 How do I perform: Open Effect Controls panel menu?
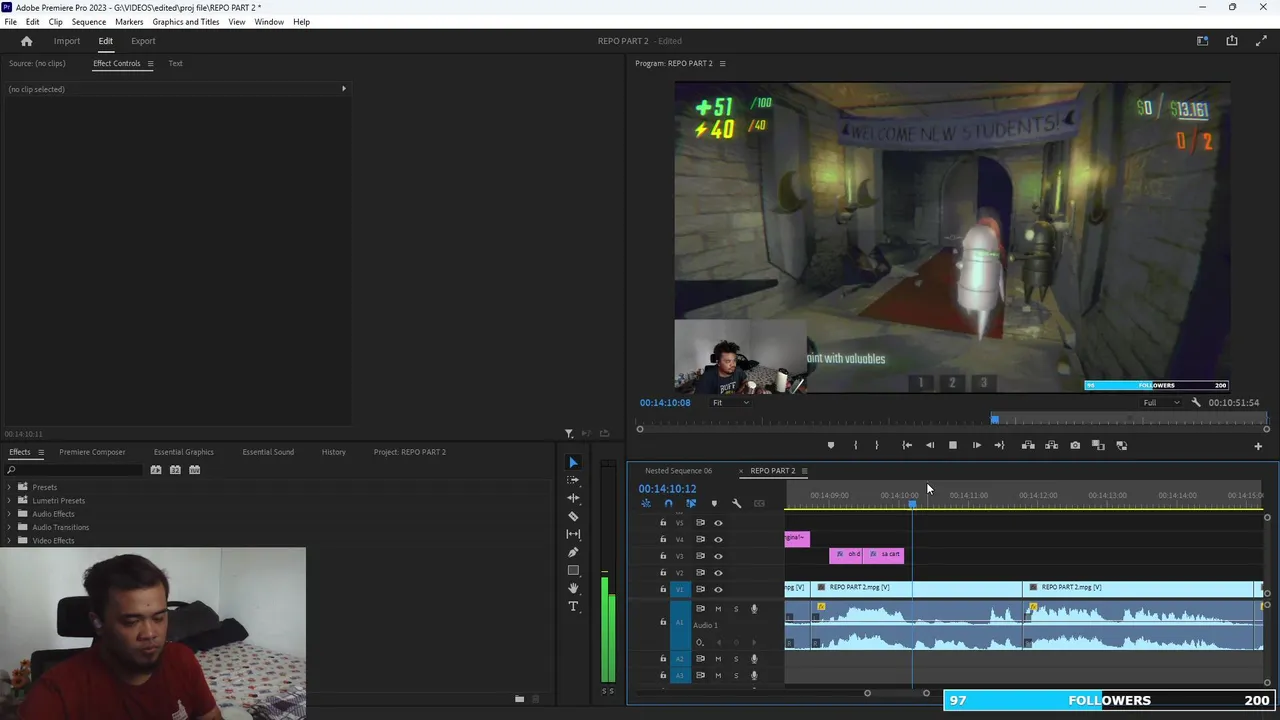(x=150, y=64)
